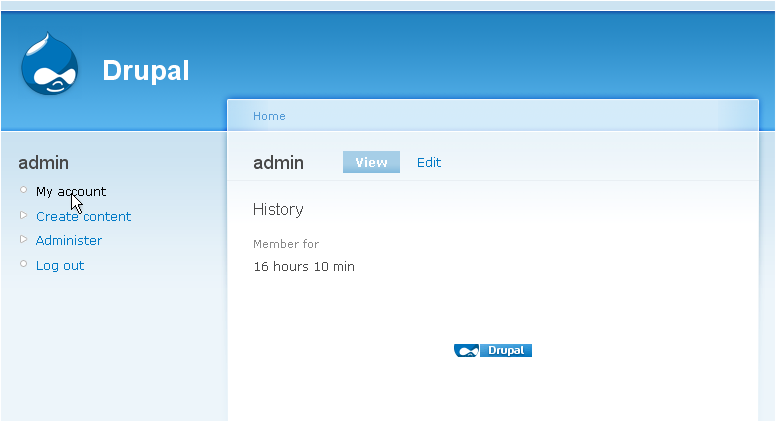Switch to the View tab

coord(371,162)
